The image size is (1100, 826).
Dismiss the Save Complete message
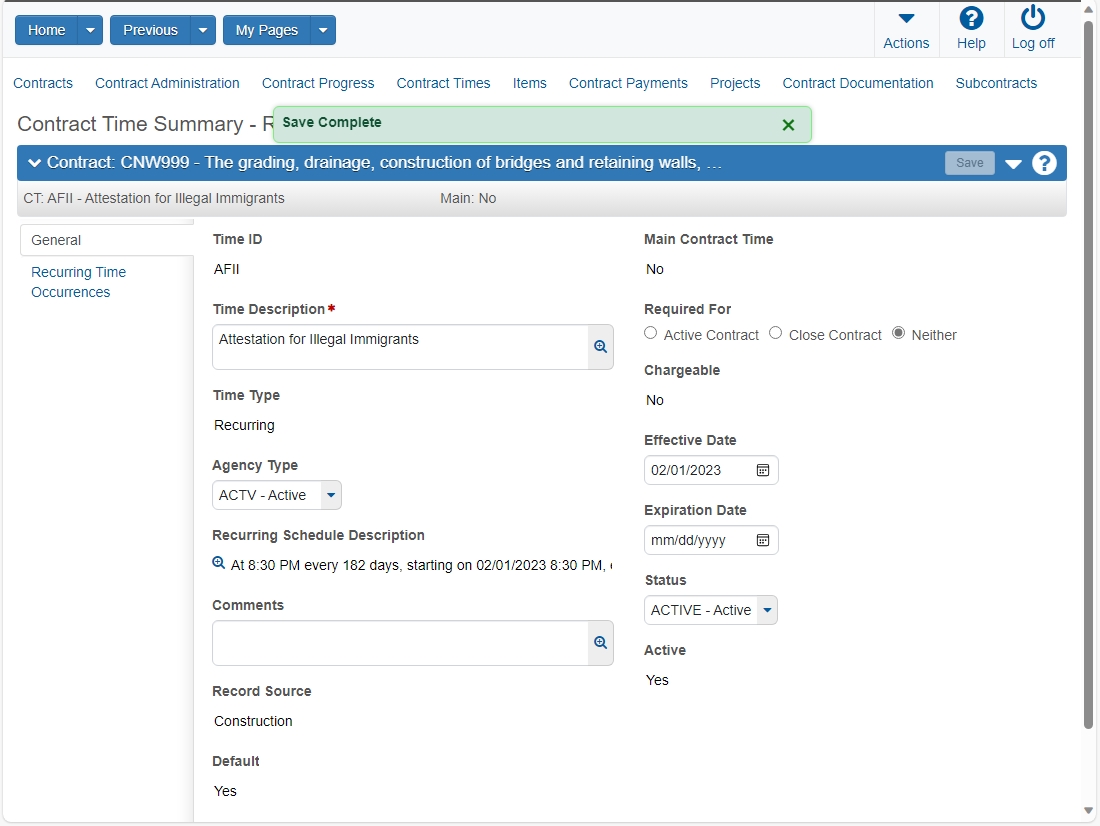click(788, 125)
